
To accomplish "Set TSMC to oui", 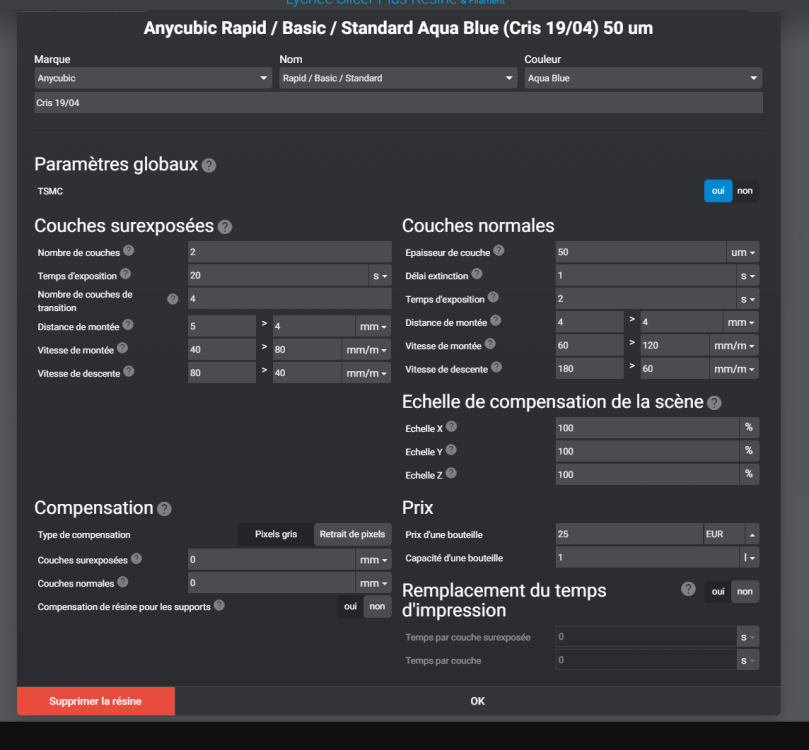I will 718,191.
